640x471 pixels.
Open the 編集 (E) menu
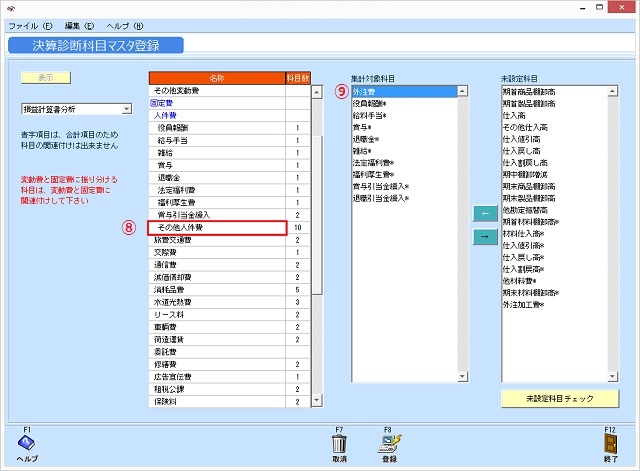coord(79,26)
